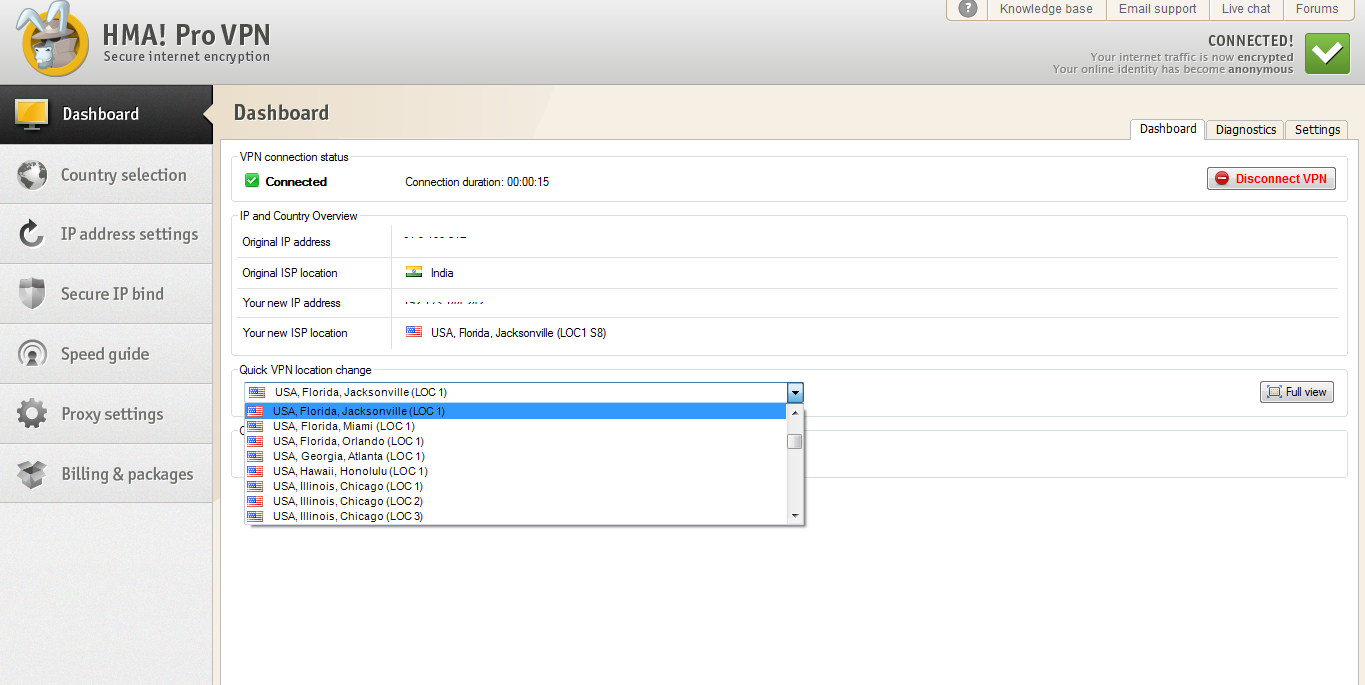Open the Knowledge base link
Viewport: 1365px width, 685px height.
[1047, 9]
